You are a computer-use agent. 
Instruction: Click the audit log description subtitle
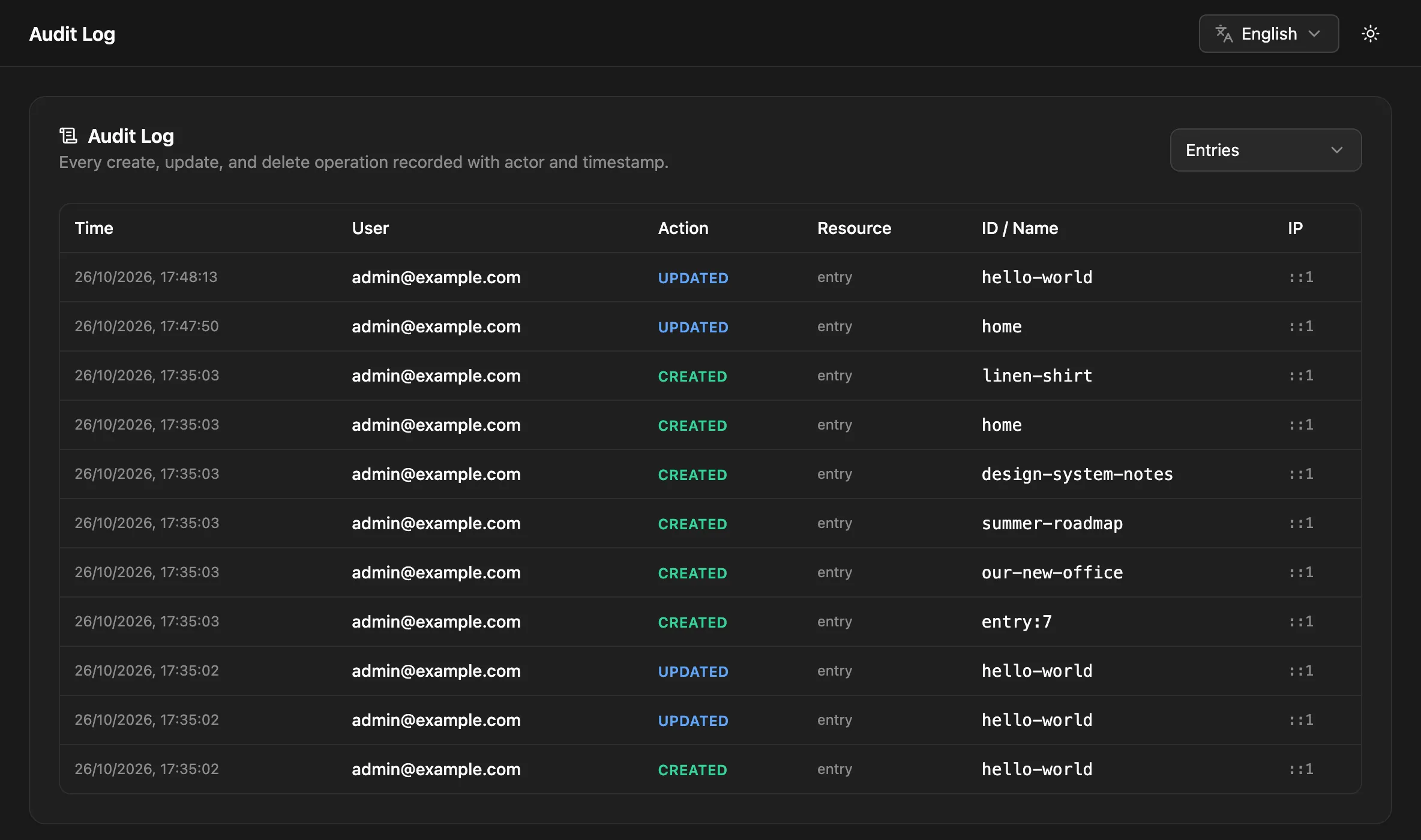(364, 162)
